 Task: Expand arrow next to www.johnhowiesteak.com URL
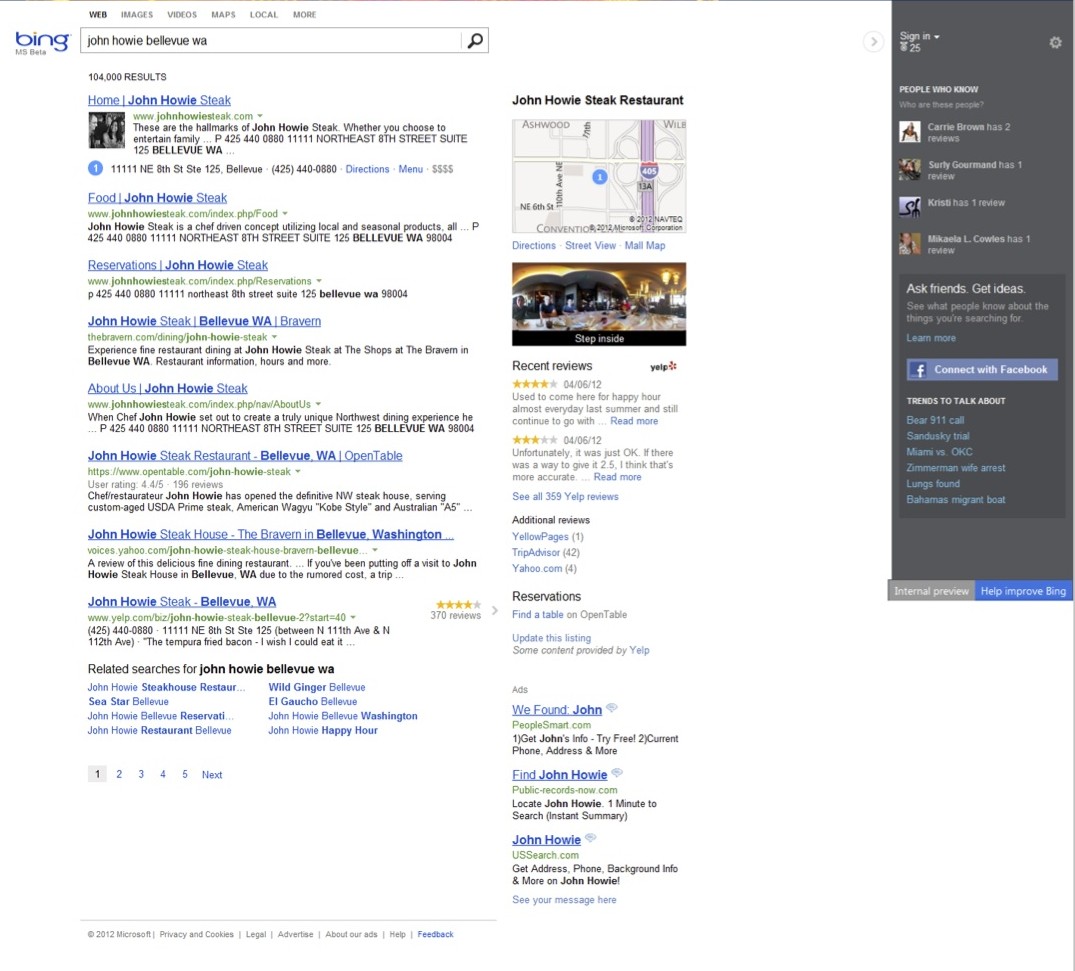coord(260,117)
